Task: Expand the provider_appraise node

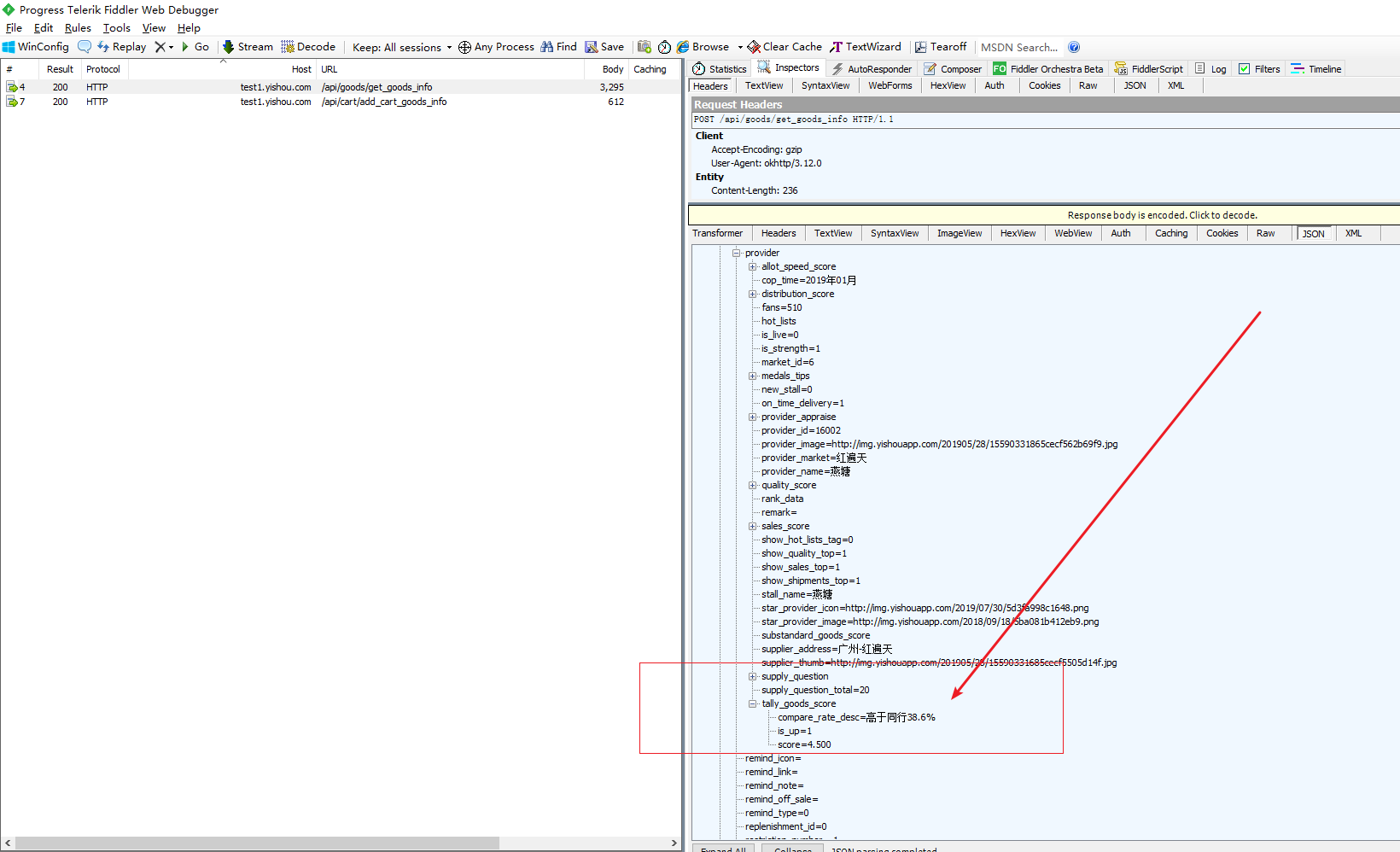Action: pos(753,417)
